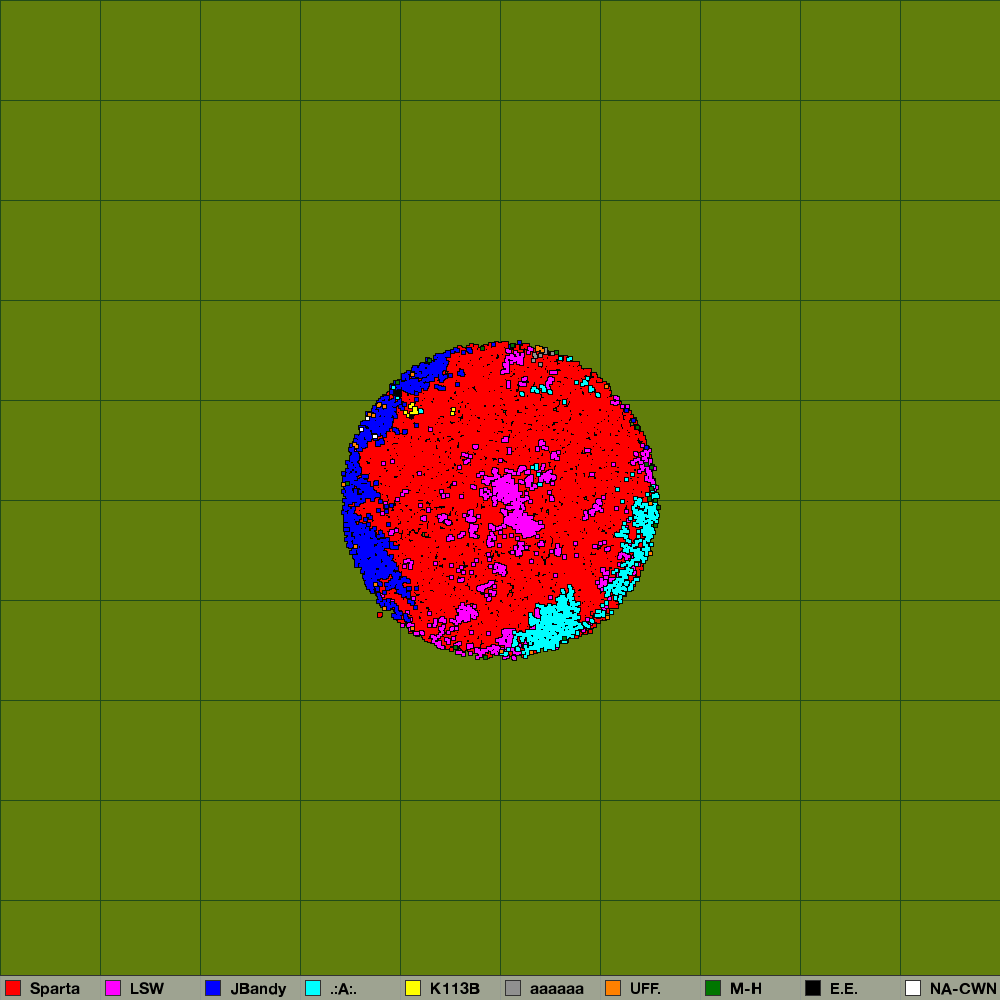Click the red Sparta legend swatch

pos(13,988)
